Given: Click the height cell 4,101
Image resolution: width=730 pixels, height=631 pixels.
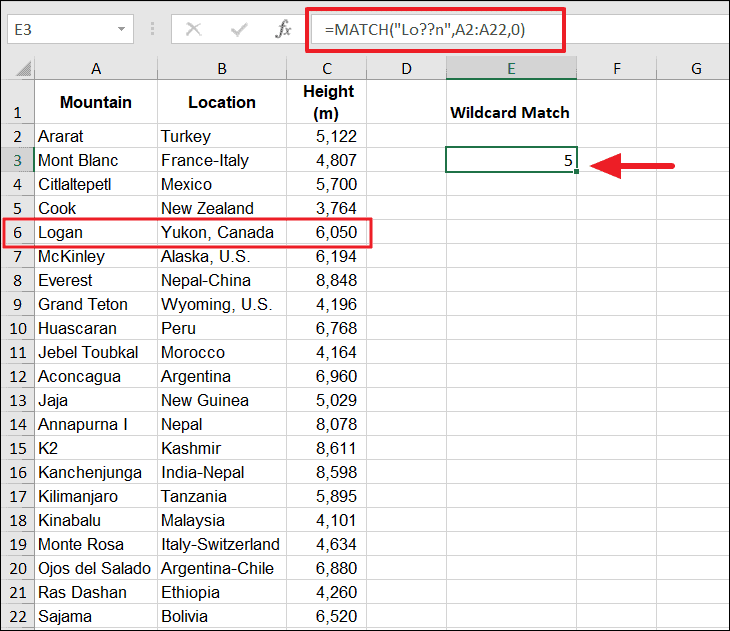Looking at the screenshot, I should [x=327, y=520].
